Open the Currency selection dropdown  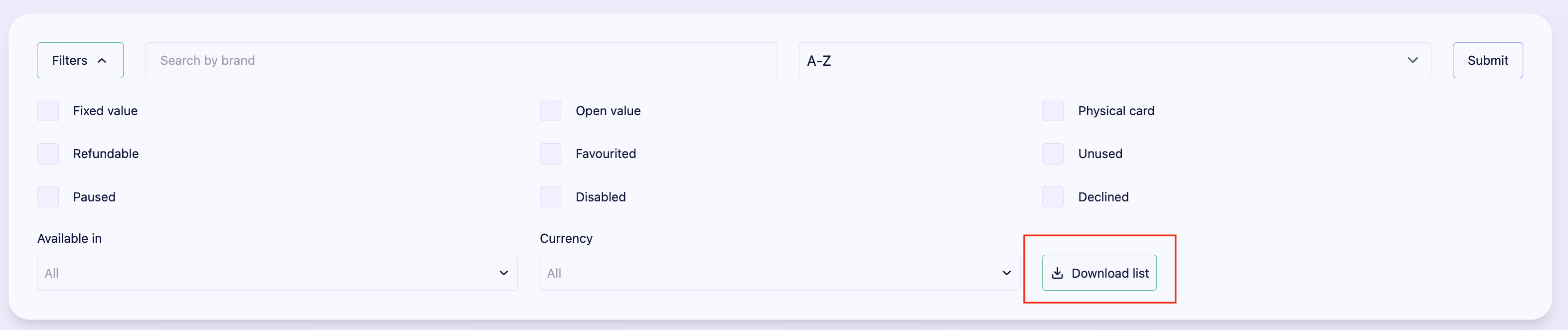[779, 273]
